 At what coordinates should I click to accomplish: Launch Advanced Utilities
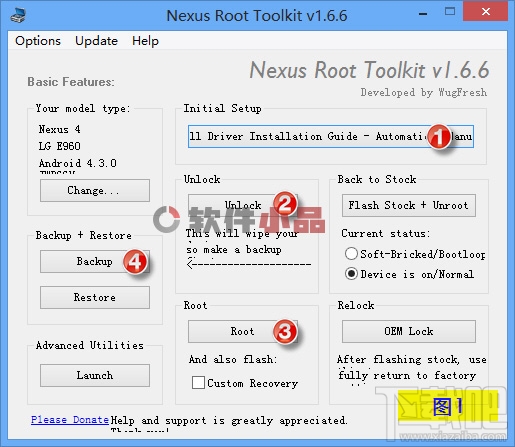[x=95, y=375]
